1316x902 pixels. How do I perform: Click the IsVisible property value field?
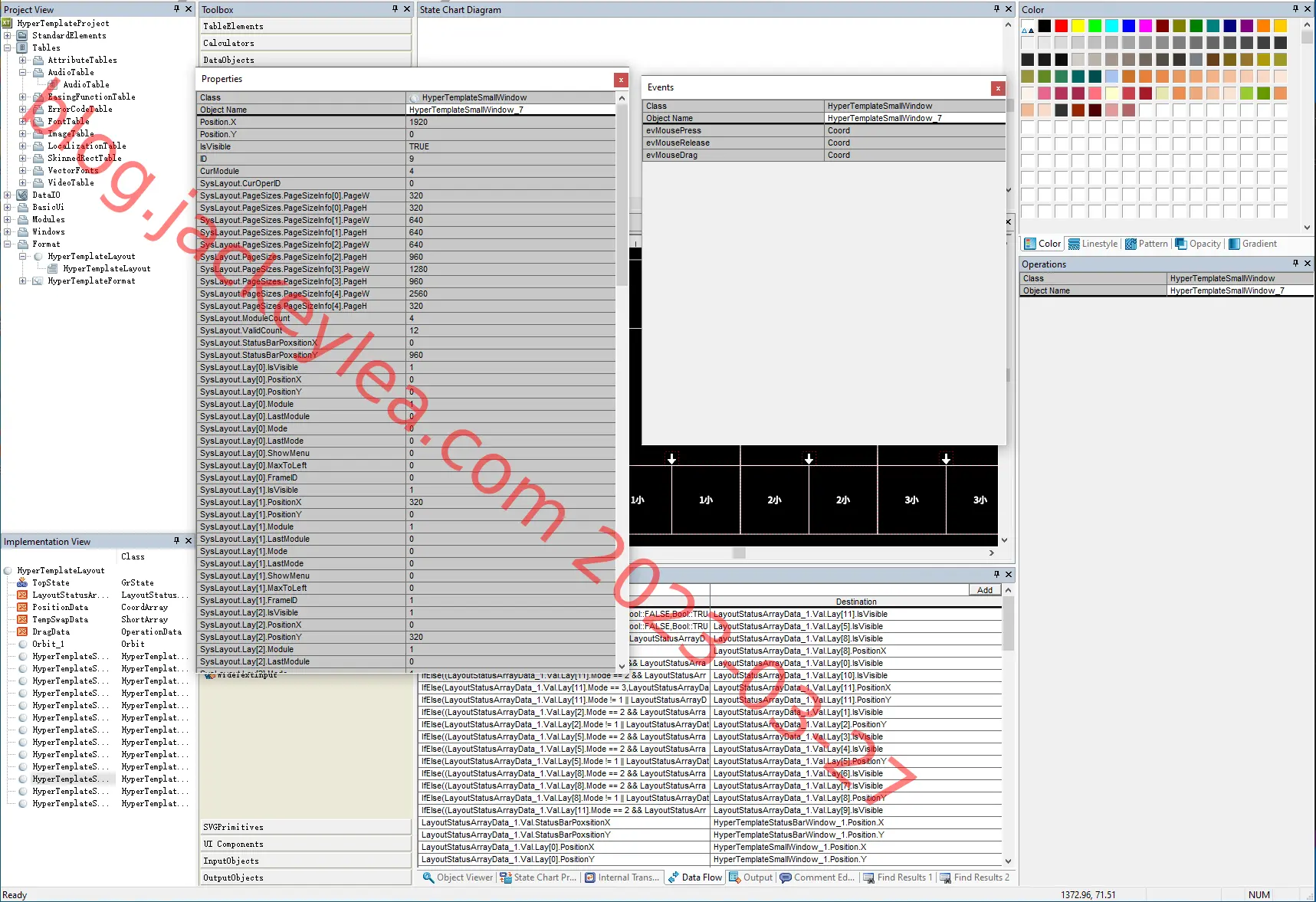(x=510, y=146)
